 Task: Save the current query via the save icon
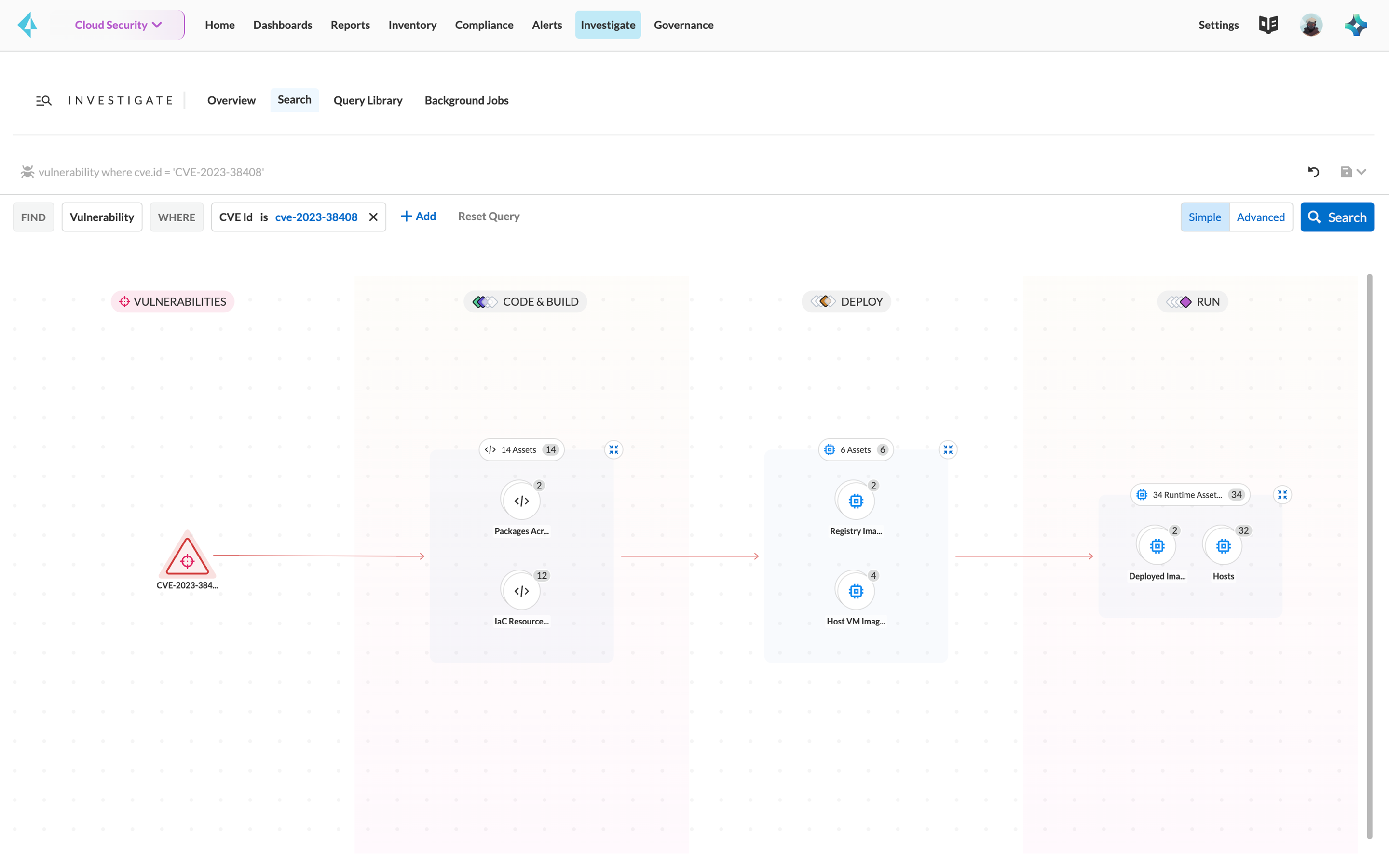1347,172
